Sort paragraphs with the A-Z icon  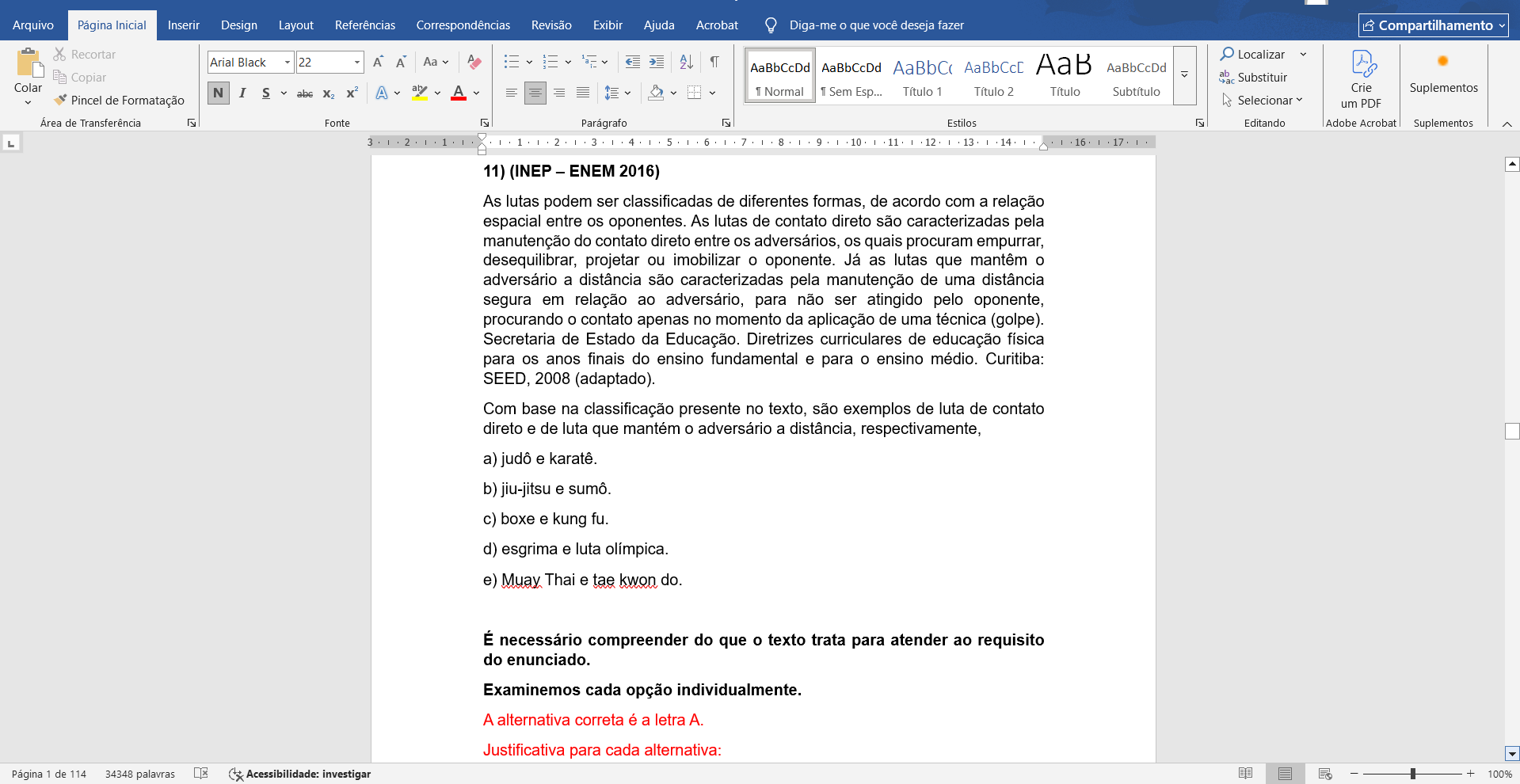687,62
